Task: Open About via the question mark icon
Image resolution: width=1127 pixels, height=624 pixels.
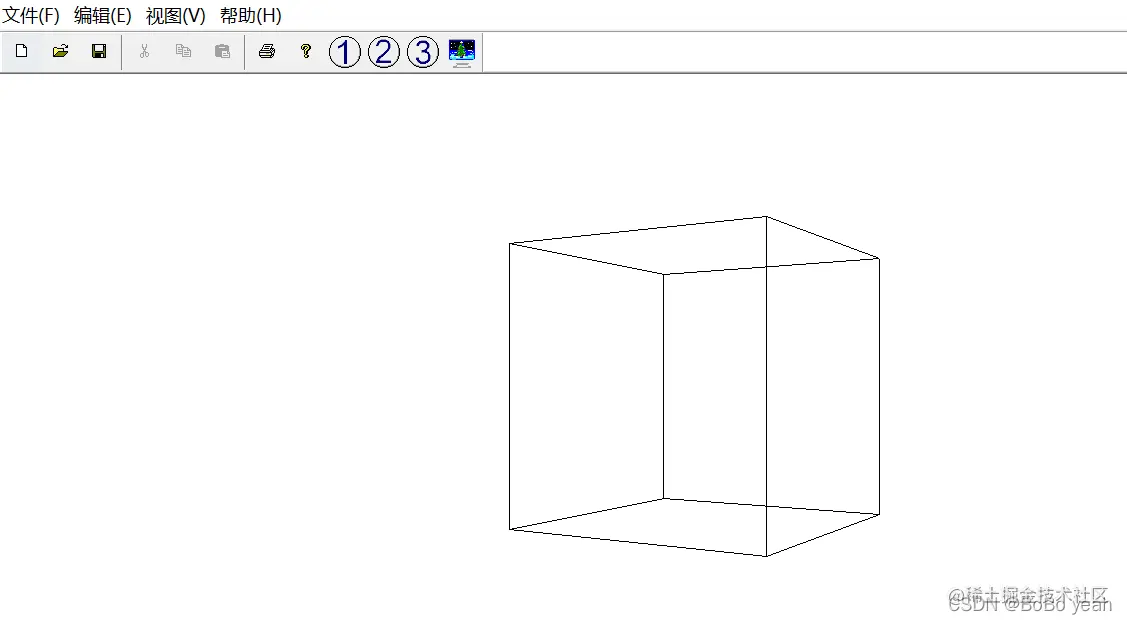Action: click(x=305, y=51)
